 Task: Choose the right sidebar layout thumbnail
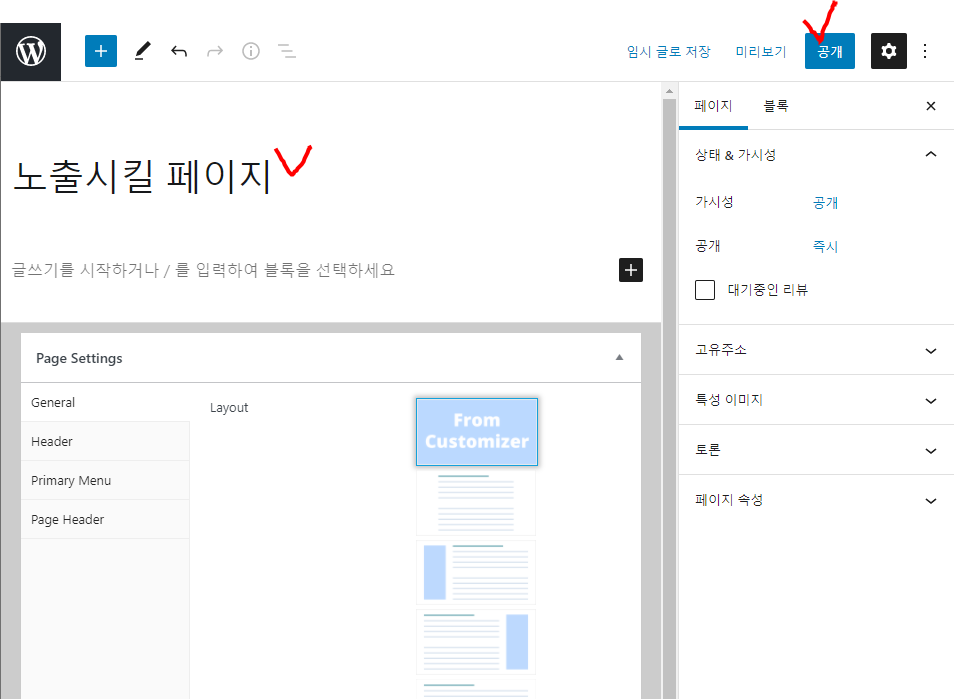point(476,641)
